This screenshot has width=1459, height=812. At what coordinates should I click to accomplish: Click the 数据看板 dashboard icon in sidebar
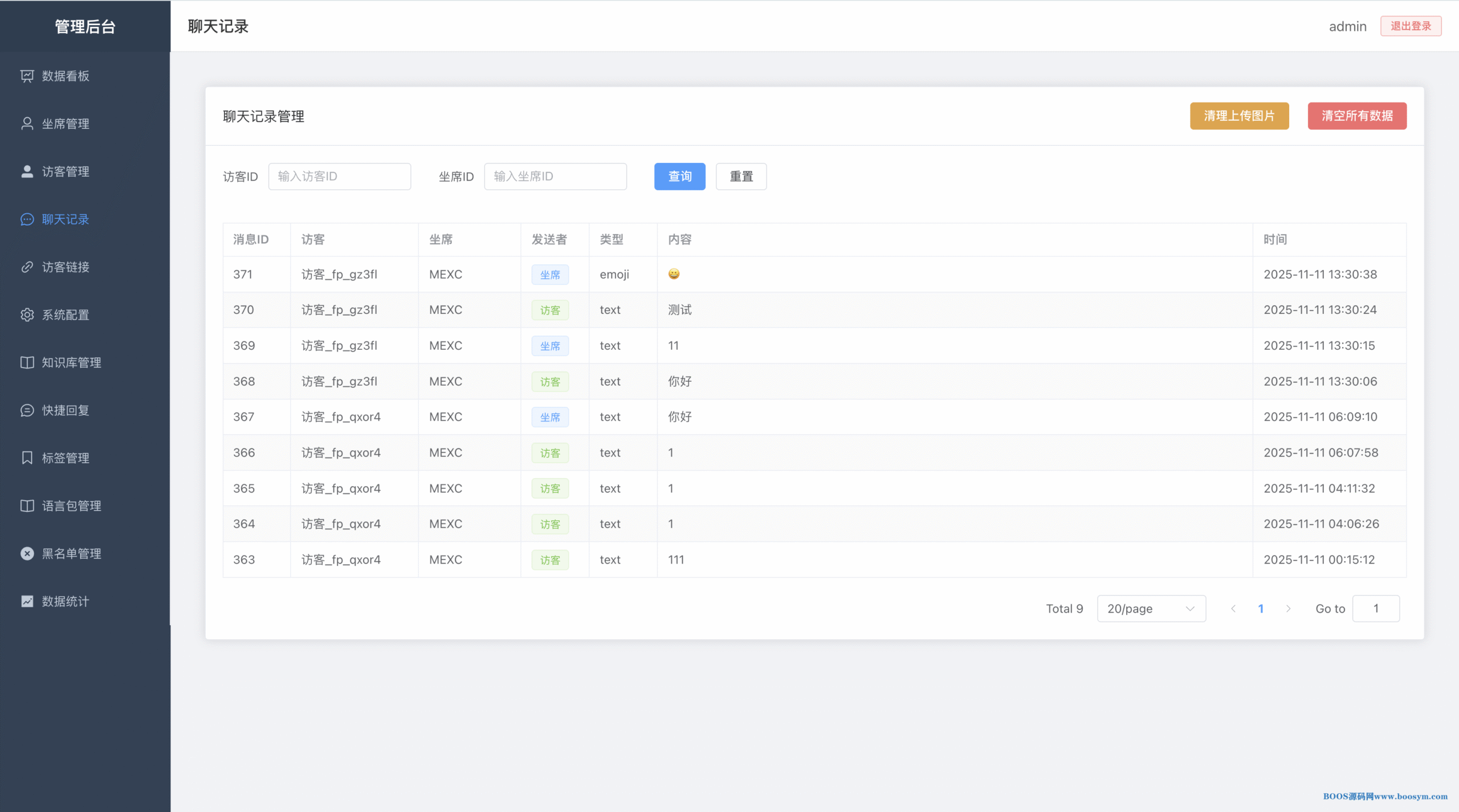(x=27, y=76)
